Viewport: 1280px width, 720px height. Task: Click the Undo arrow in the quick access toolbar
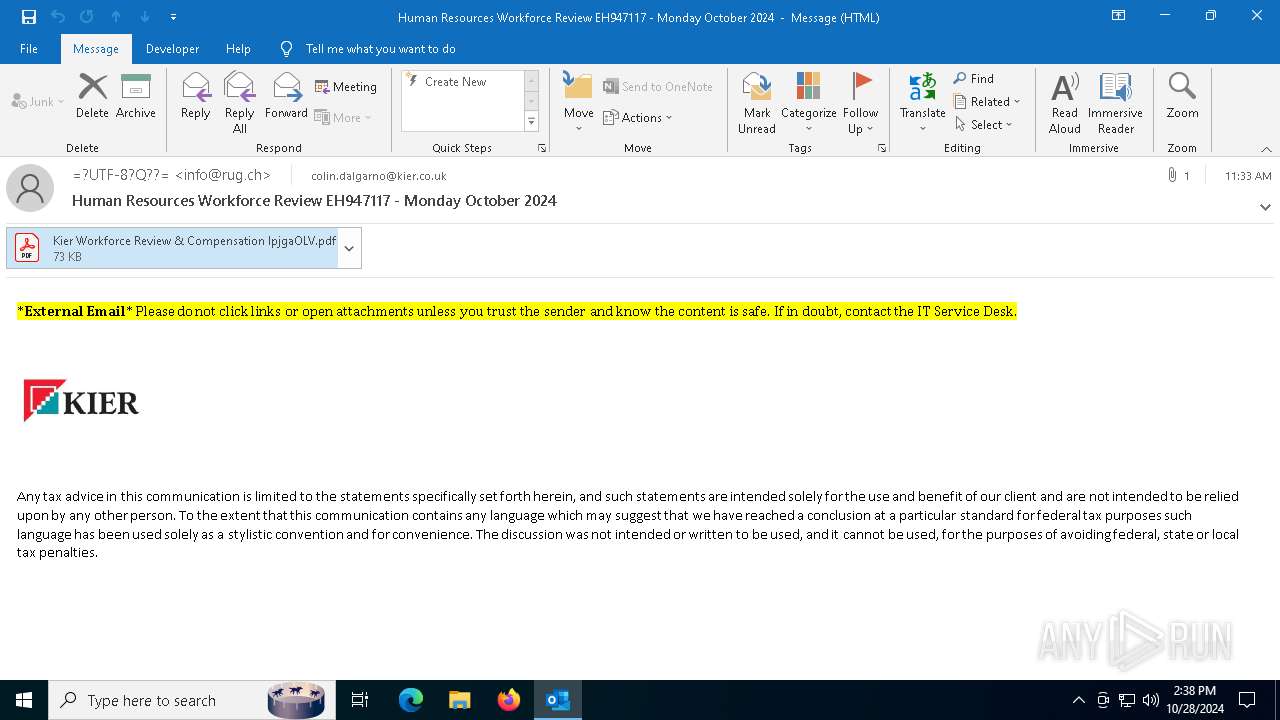(x=58, y=16)
